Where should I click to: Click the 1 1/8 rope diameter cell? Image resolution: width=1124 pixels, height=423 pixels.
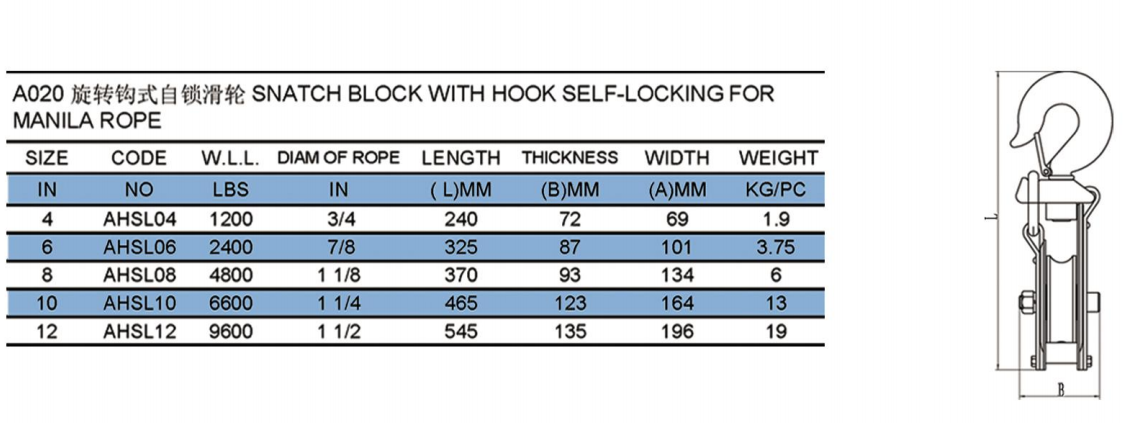[338, 275]
